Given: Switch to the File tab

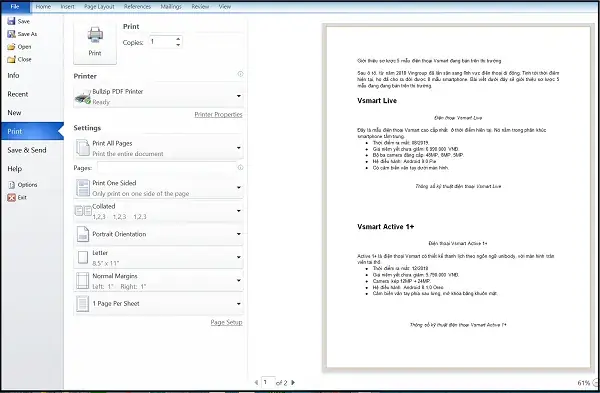Looking at the screenshot, I should click(x=15, y=7).
